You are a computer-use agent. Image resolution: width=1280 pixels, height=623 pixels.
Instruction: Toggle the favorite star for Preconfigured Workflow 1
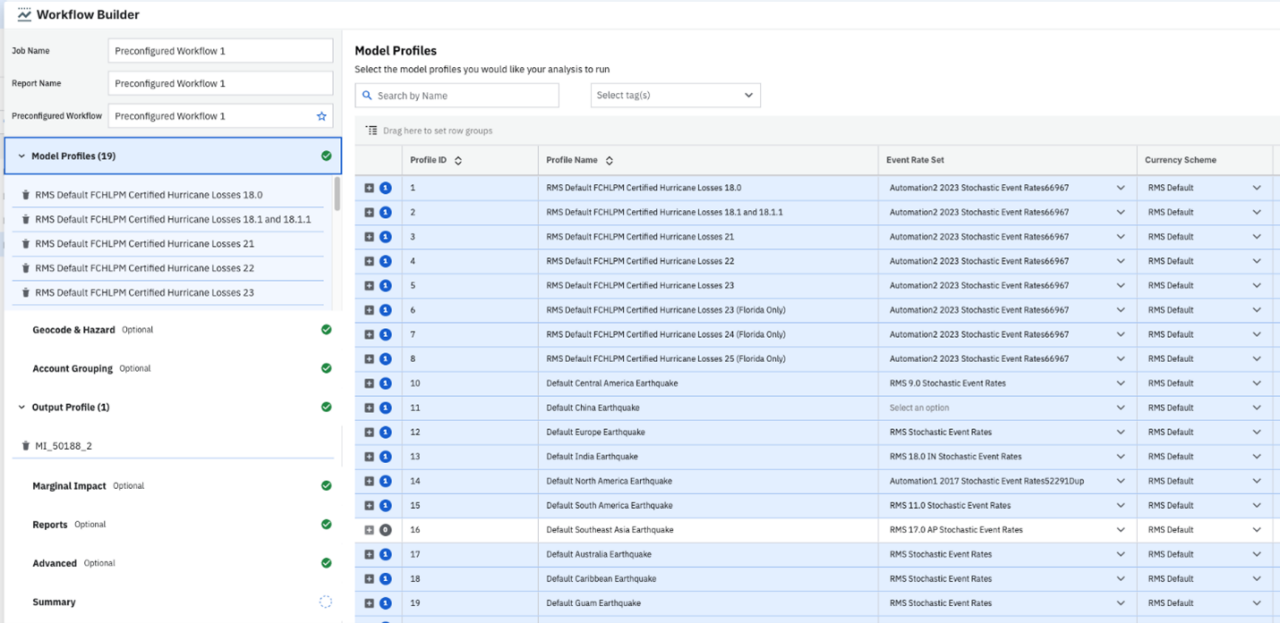[321, 116]
